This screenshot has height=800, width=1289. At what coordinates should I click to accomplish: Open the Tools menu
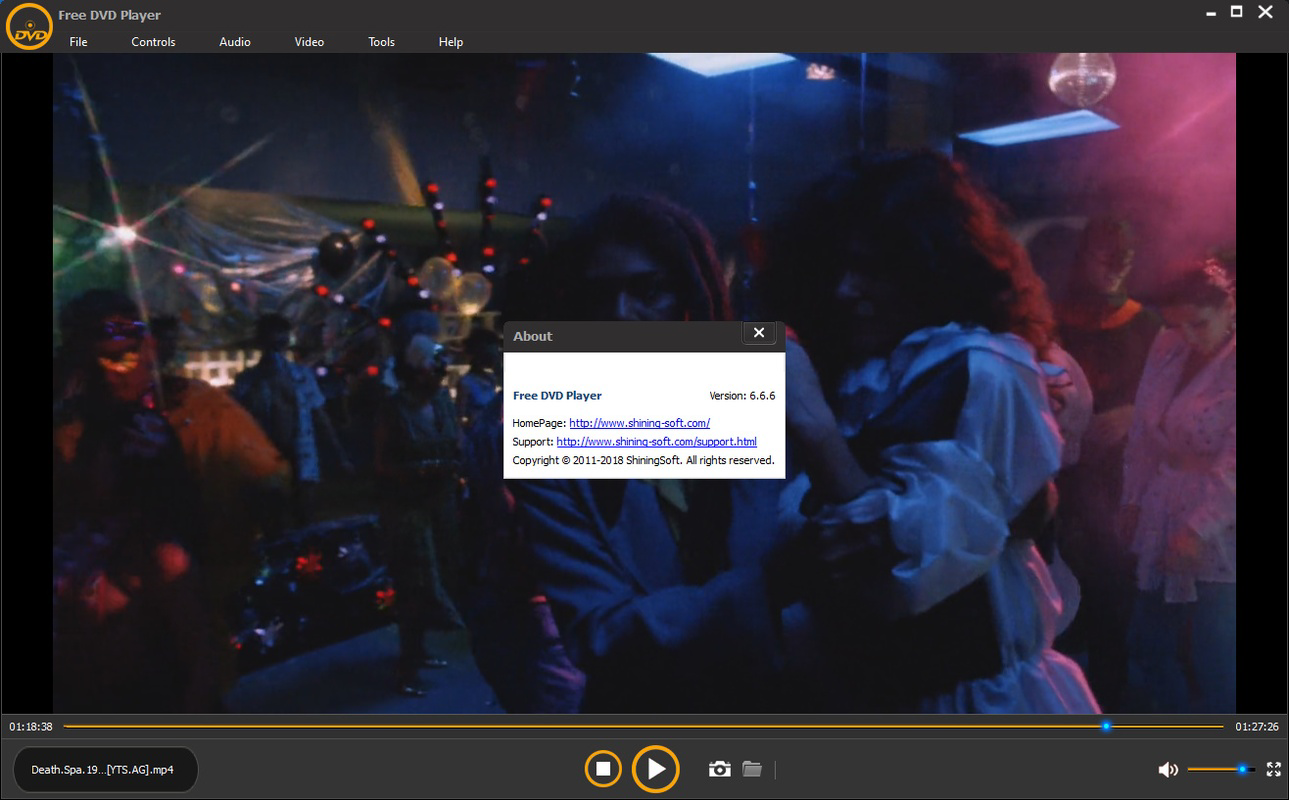pyautogui.click(x=381, y=42)
